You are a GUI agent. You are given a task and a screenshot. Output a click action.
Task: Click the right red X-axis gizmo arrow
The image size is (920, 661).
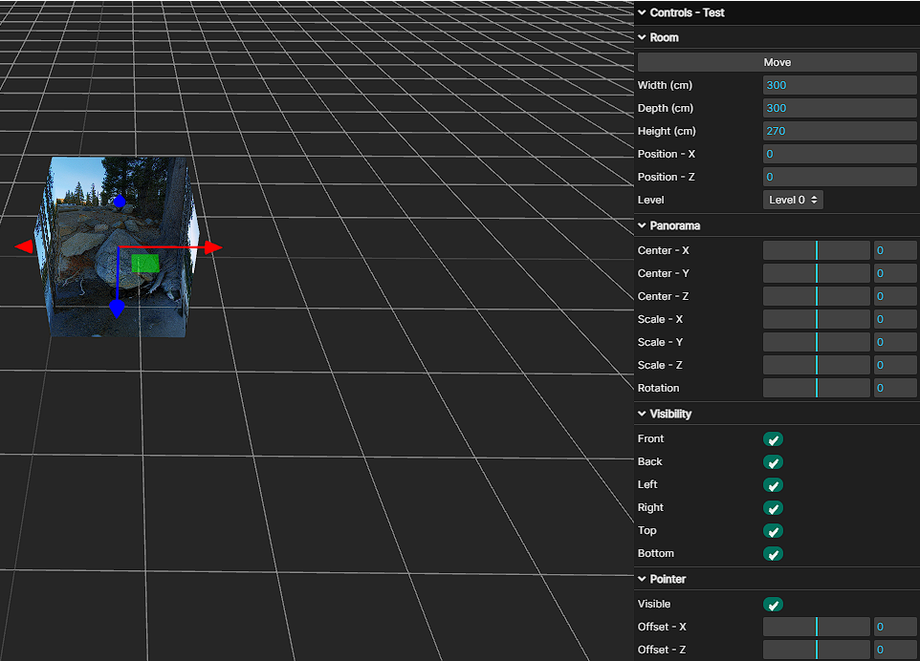tap(213, 247)
